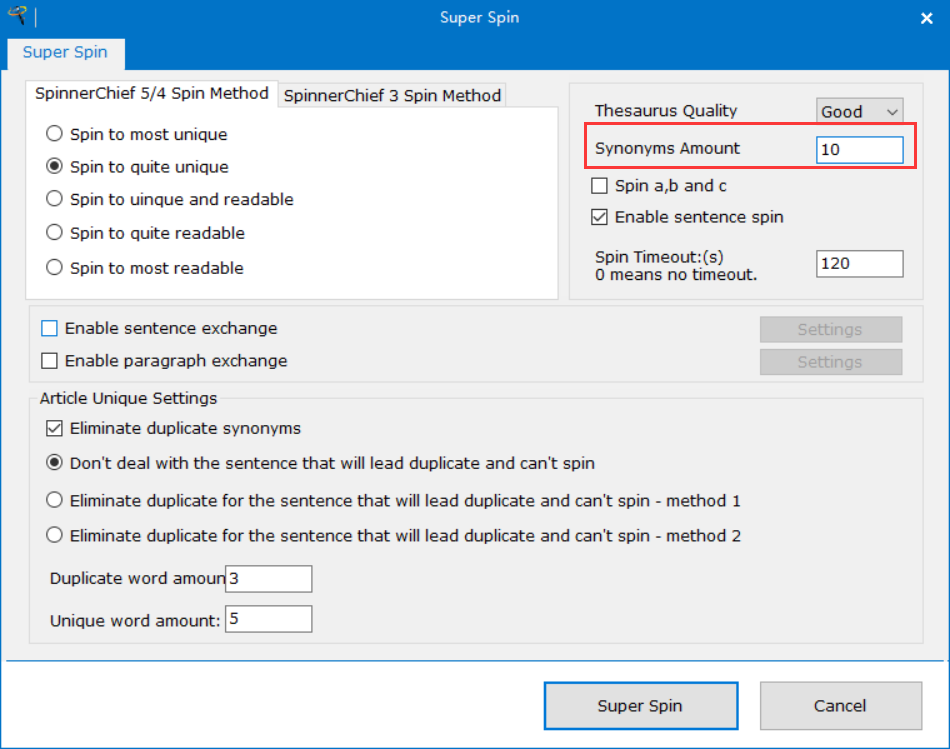Disable the Enable sentence spin checkbox
Screen dimensions: 950x749
(600, 217)
